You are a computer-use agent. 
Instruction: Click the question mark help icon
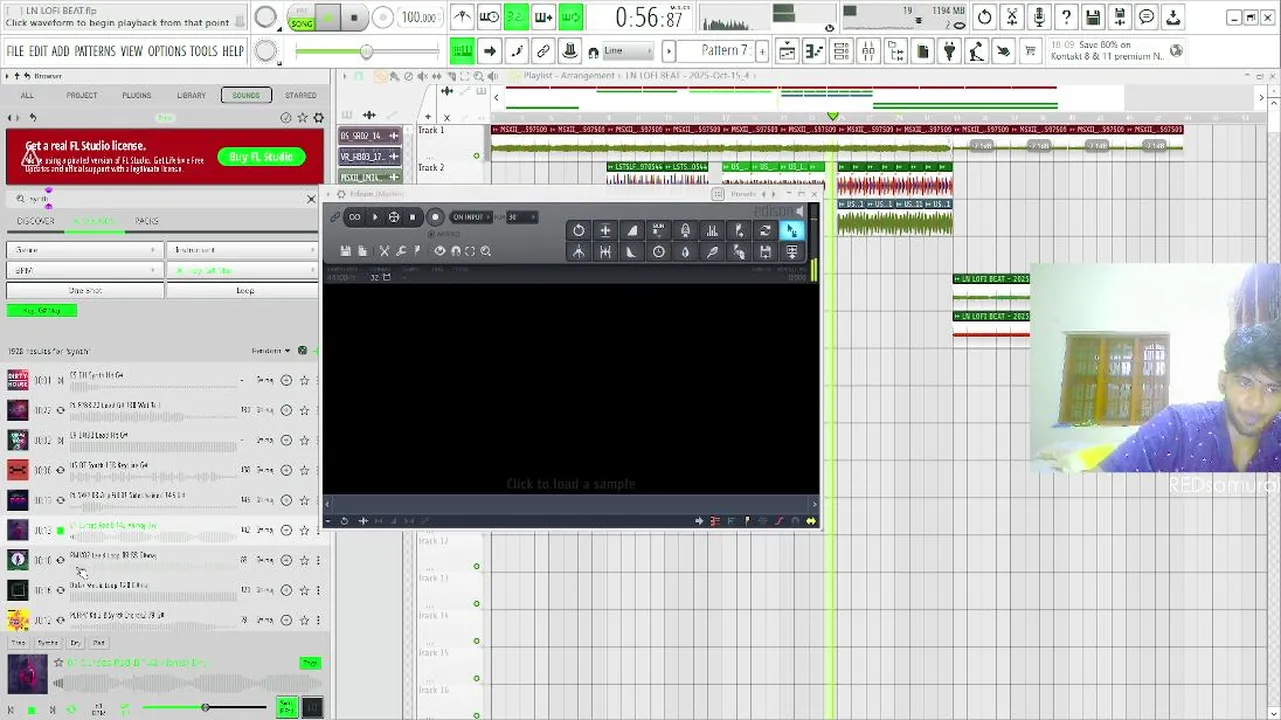pyautogui.click(x=1066, y=17)
